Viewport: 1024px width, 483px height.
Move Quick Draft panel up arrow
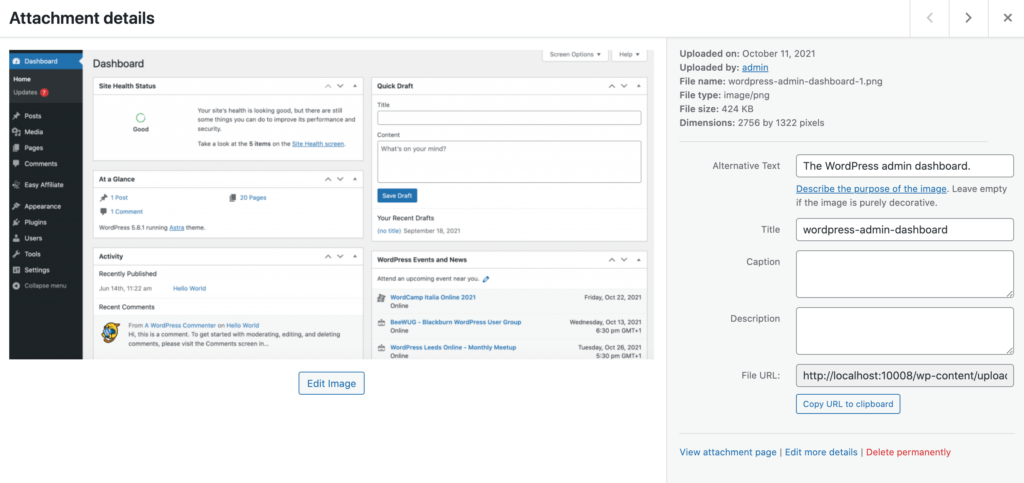click(612, 86)
